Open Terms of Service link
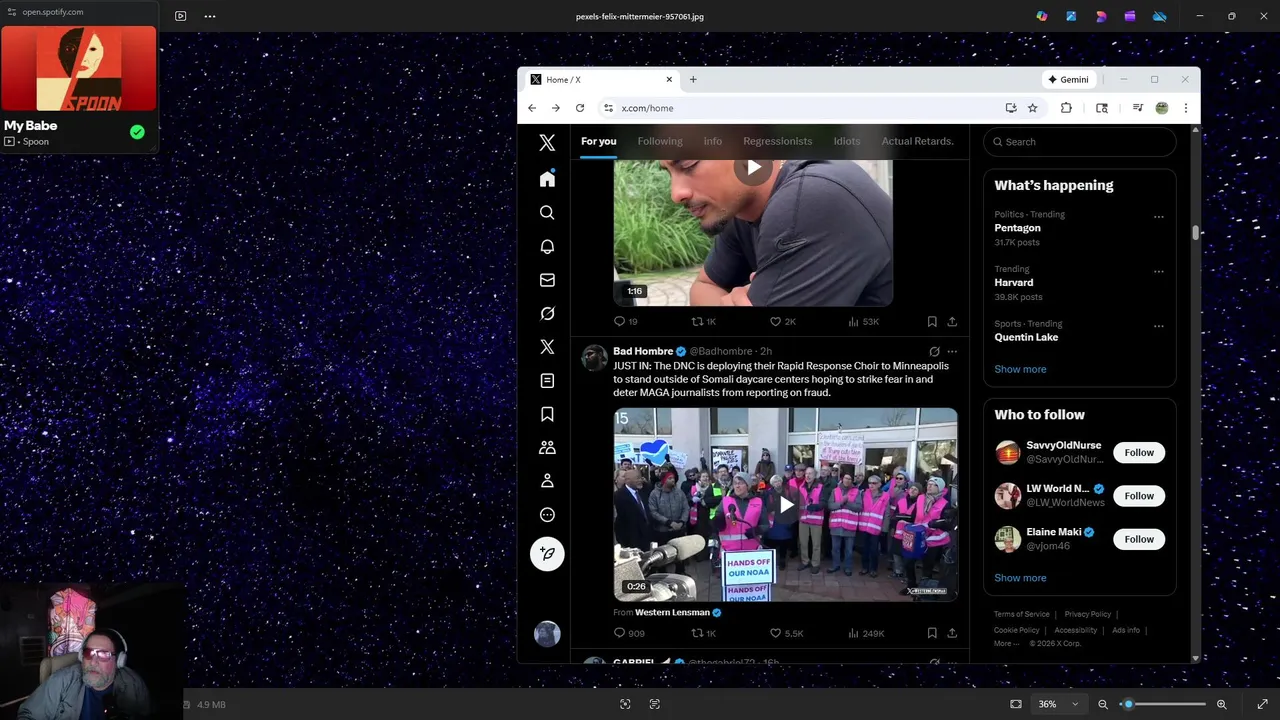Viewport: 1280px width, 720px height. (x=1022, y=614)
